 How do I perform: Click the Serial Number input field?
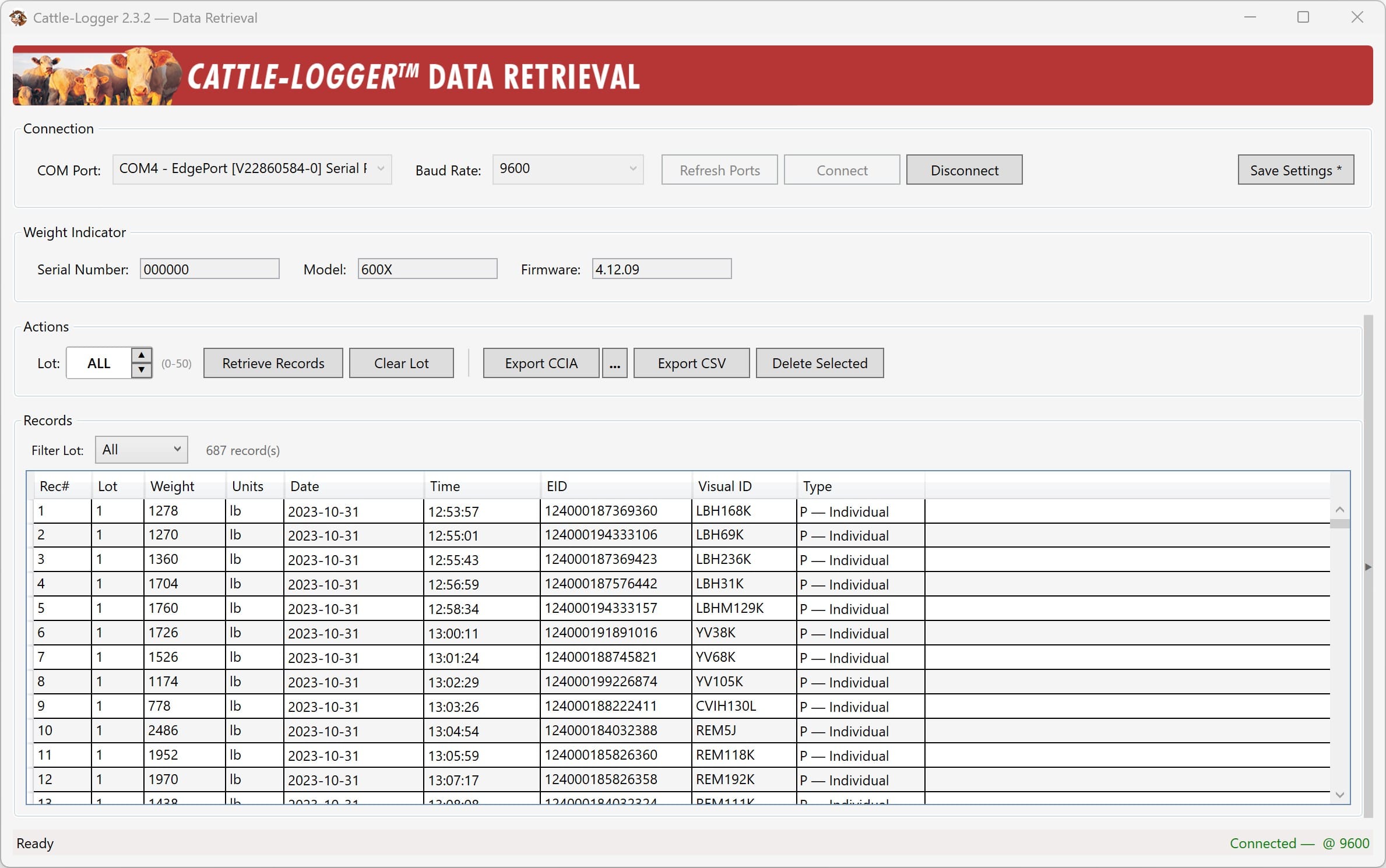point(210,269)
